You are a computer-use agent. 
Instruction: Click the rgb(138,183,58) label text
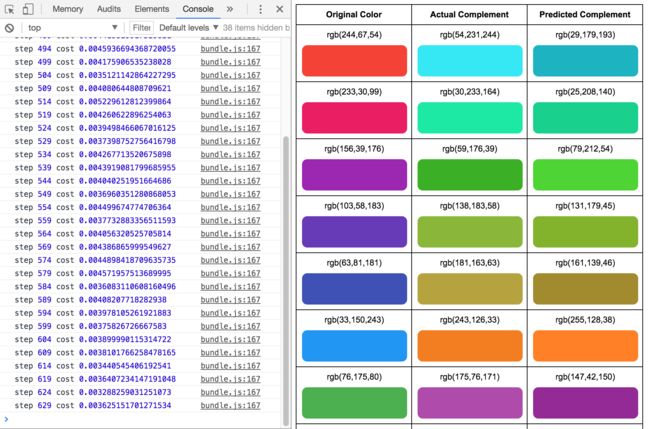coord(469,206)
